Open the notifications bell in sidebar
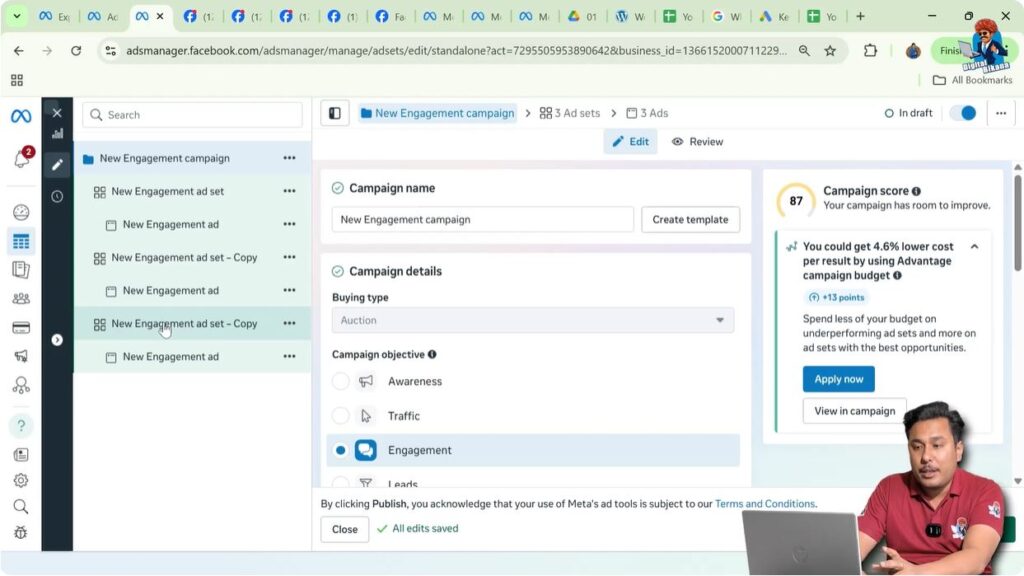The image size is (1024, 576). pos(21,159)
